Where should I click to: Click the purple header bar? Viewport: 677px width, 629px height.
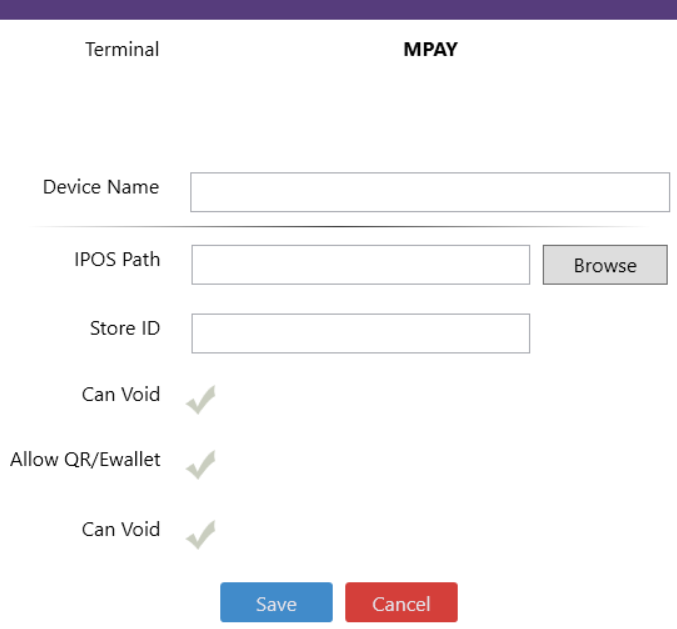(x=338, y=9)
